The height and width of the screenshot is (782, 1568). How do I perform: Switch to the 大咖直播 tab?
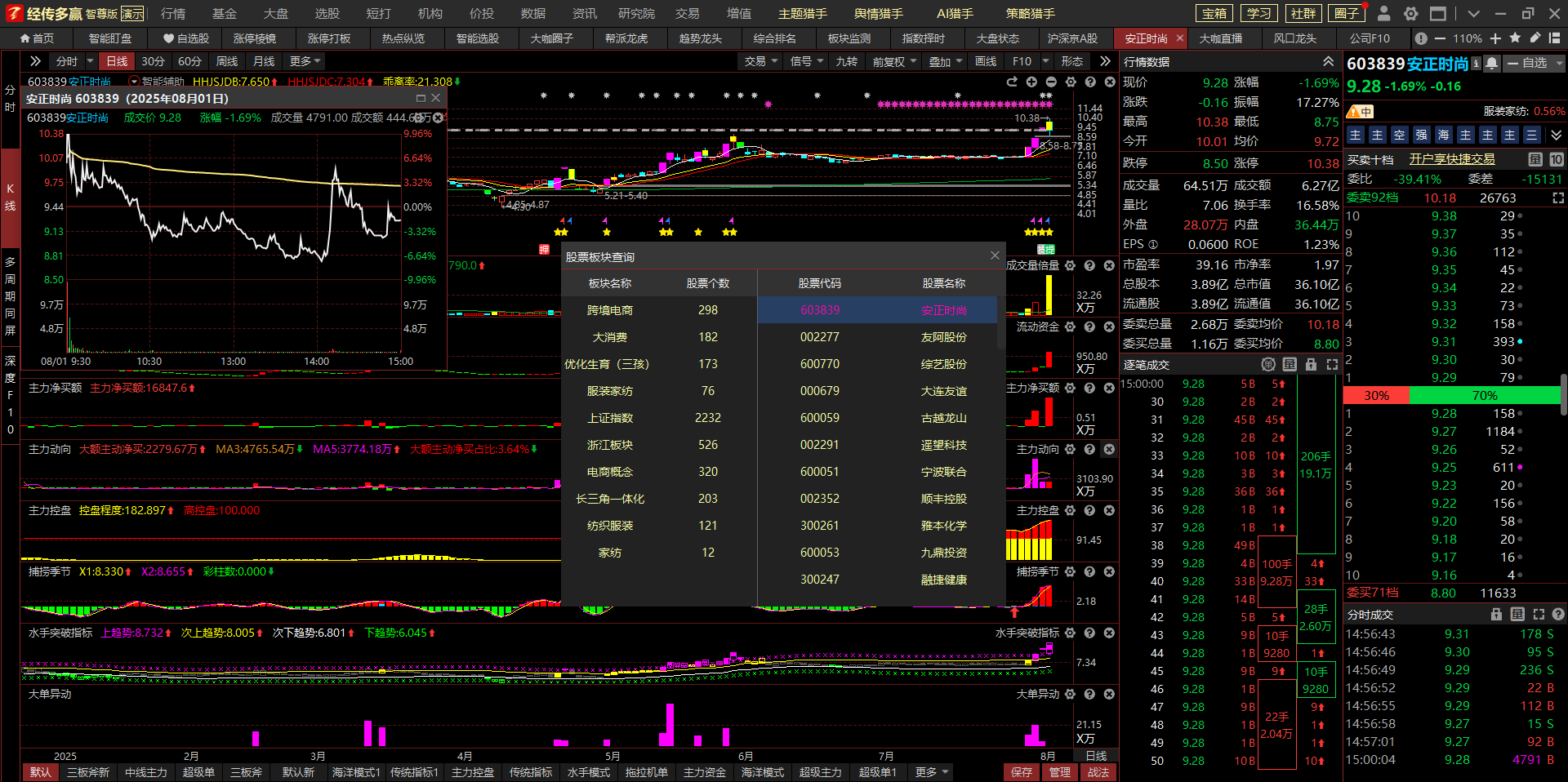[x=1221, y=38]
